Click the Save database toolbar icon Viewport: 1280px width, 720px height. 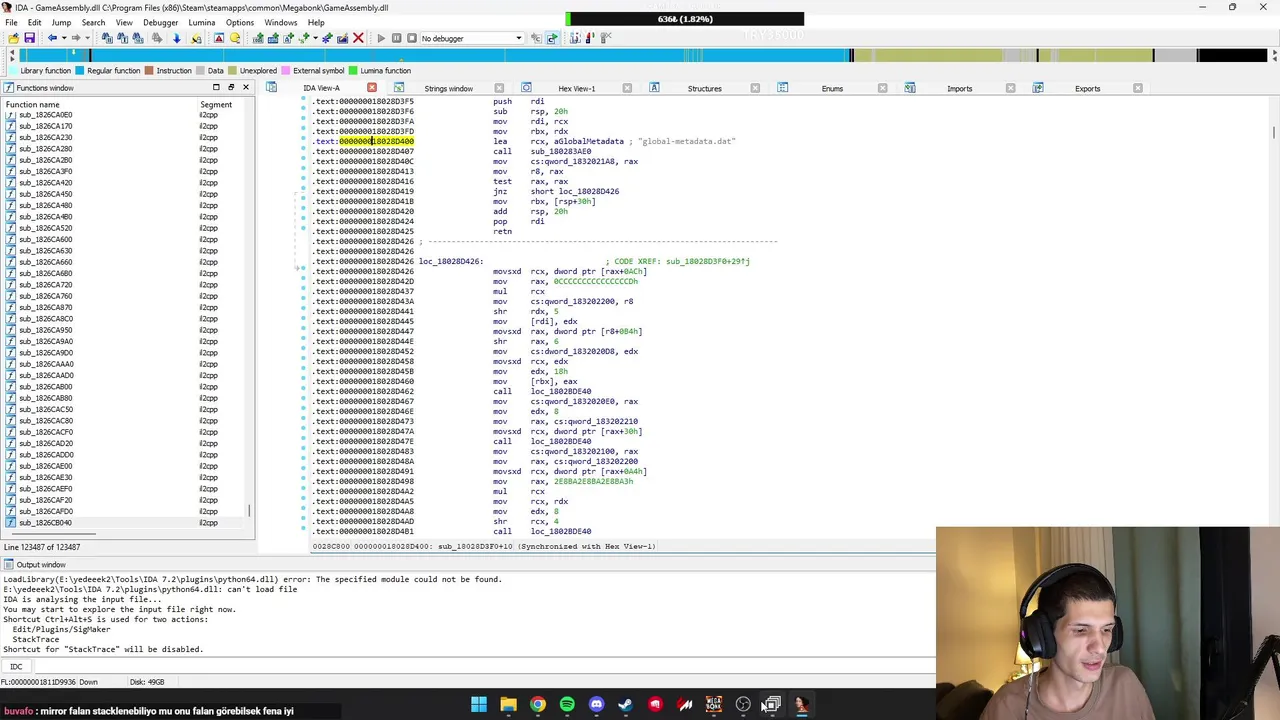[x=29, y=38]
